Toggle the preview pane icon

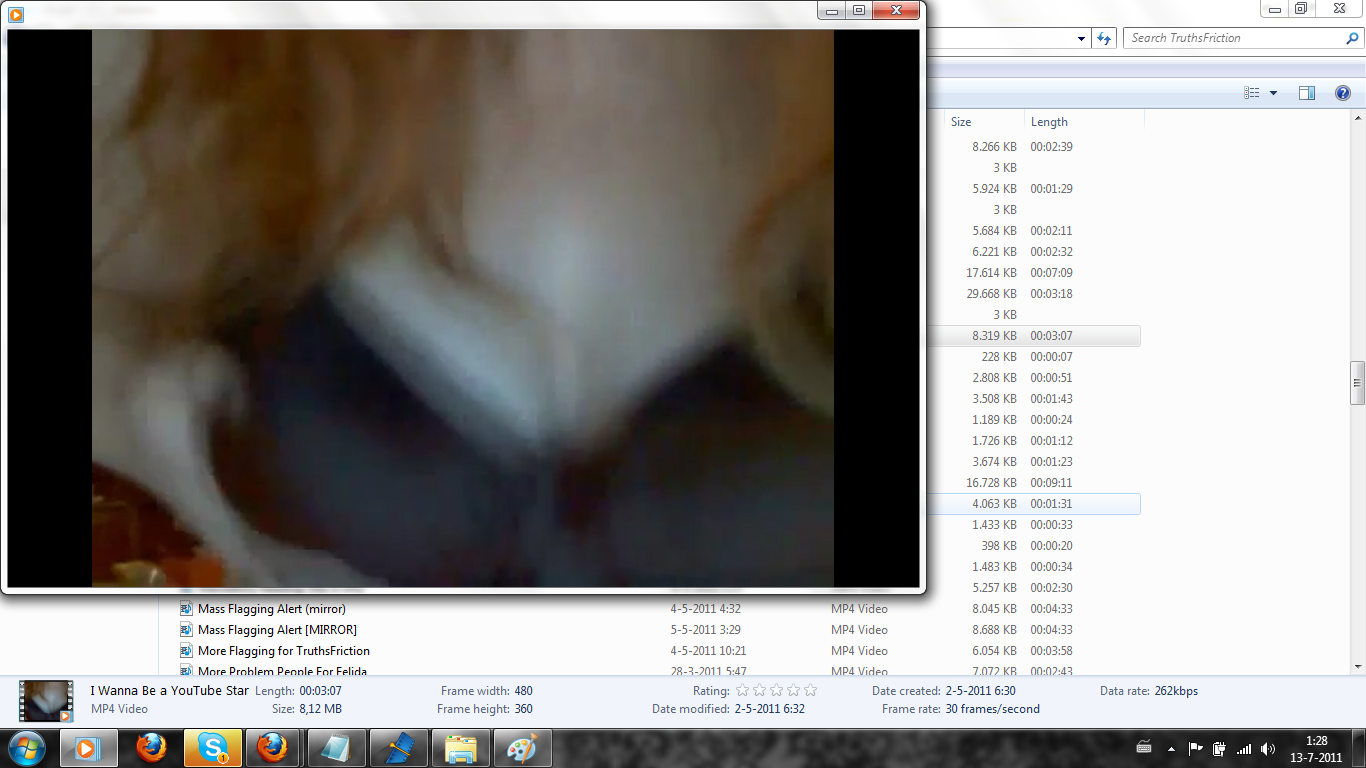[1306, 93]
